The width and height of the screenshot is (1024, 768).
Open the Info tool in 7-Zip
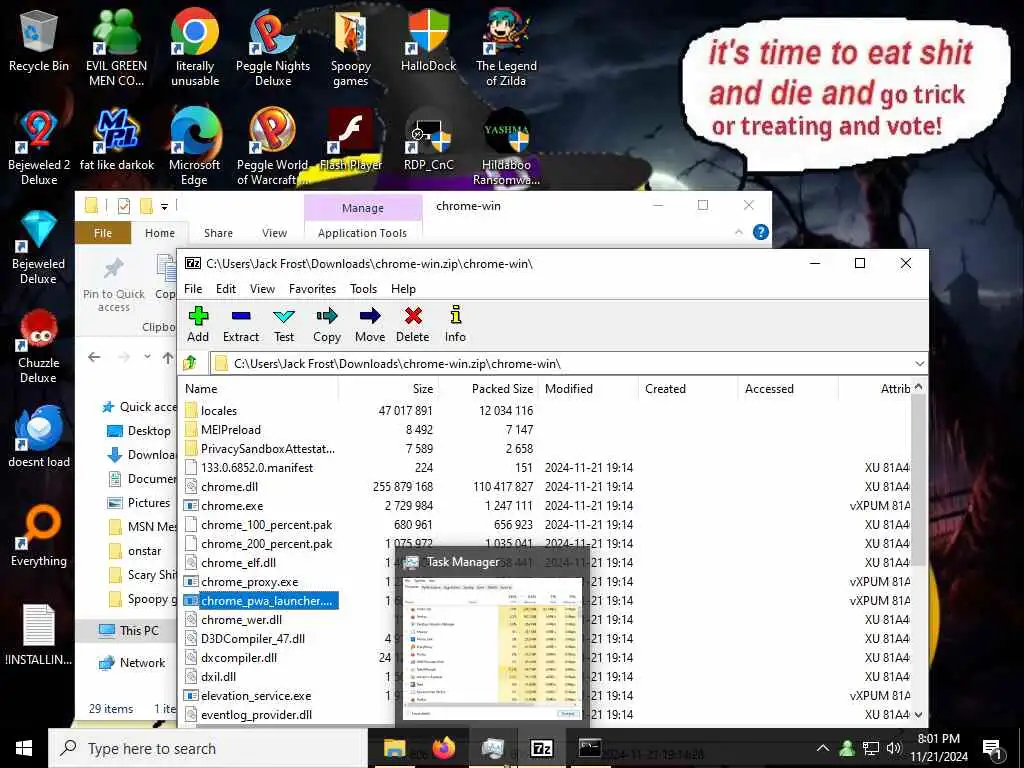tap(455, 325)
